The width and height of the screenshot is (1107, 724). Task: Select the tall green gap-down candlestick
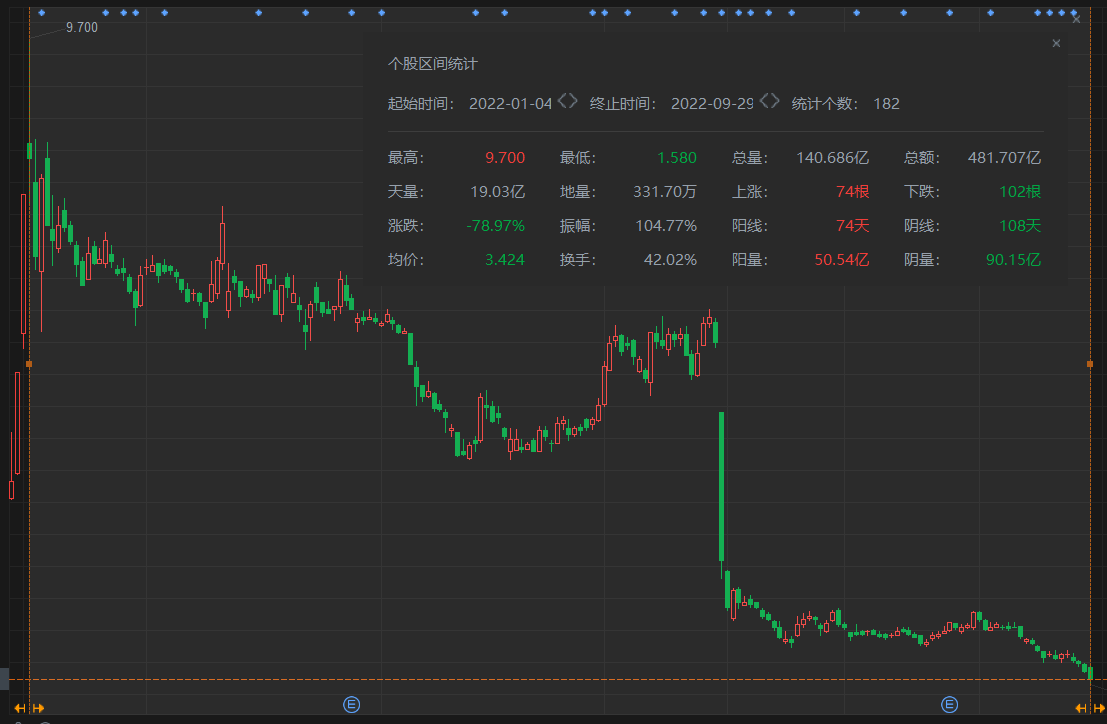(x=720, y=486)
